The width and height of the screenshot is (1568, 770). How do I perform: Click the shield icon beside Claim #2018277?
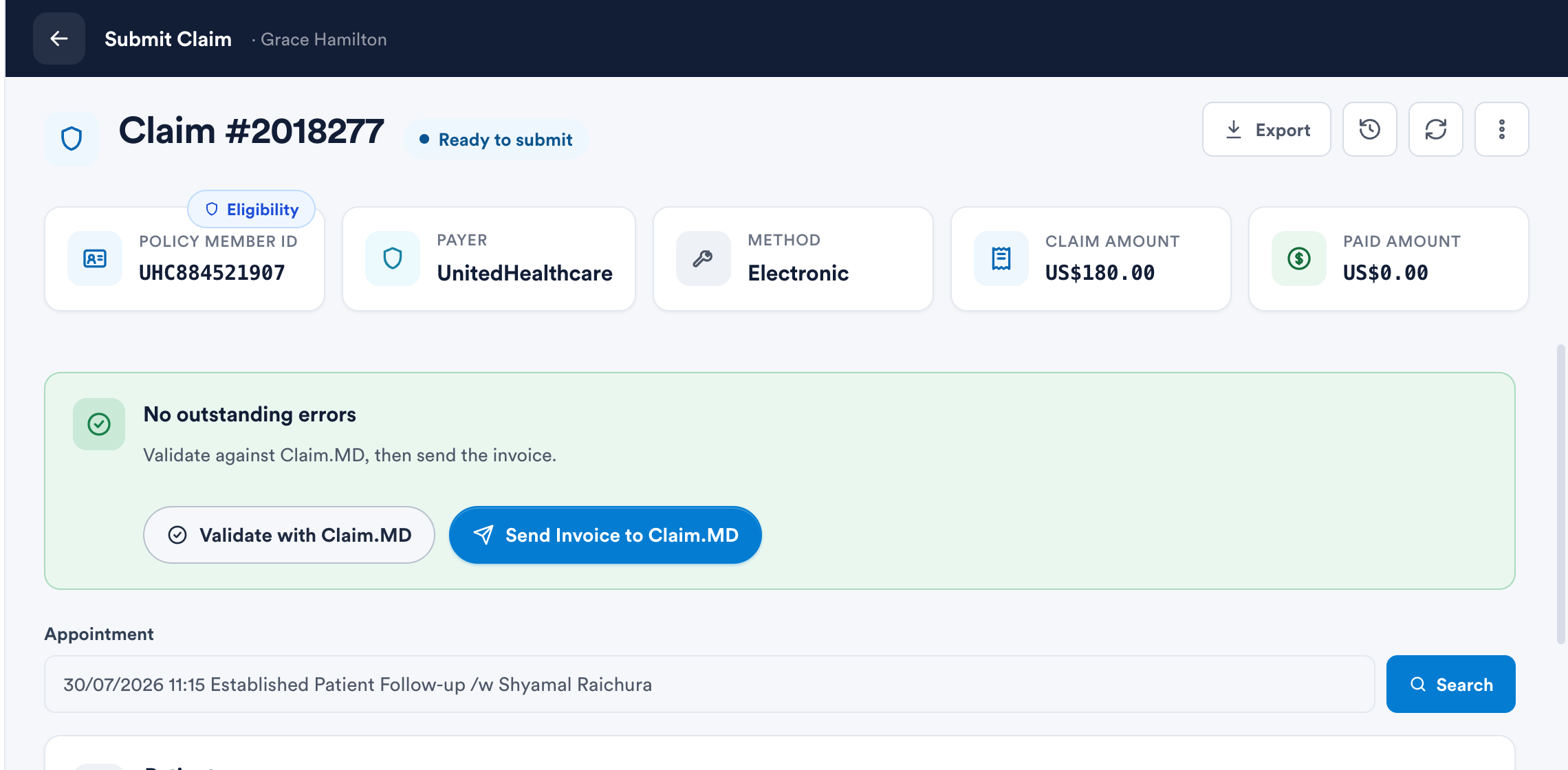72,138
